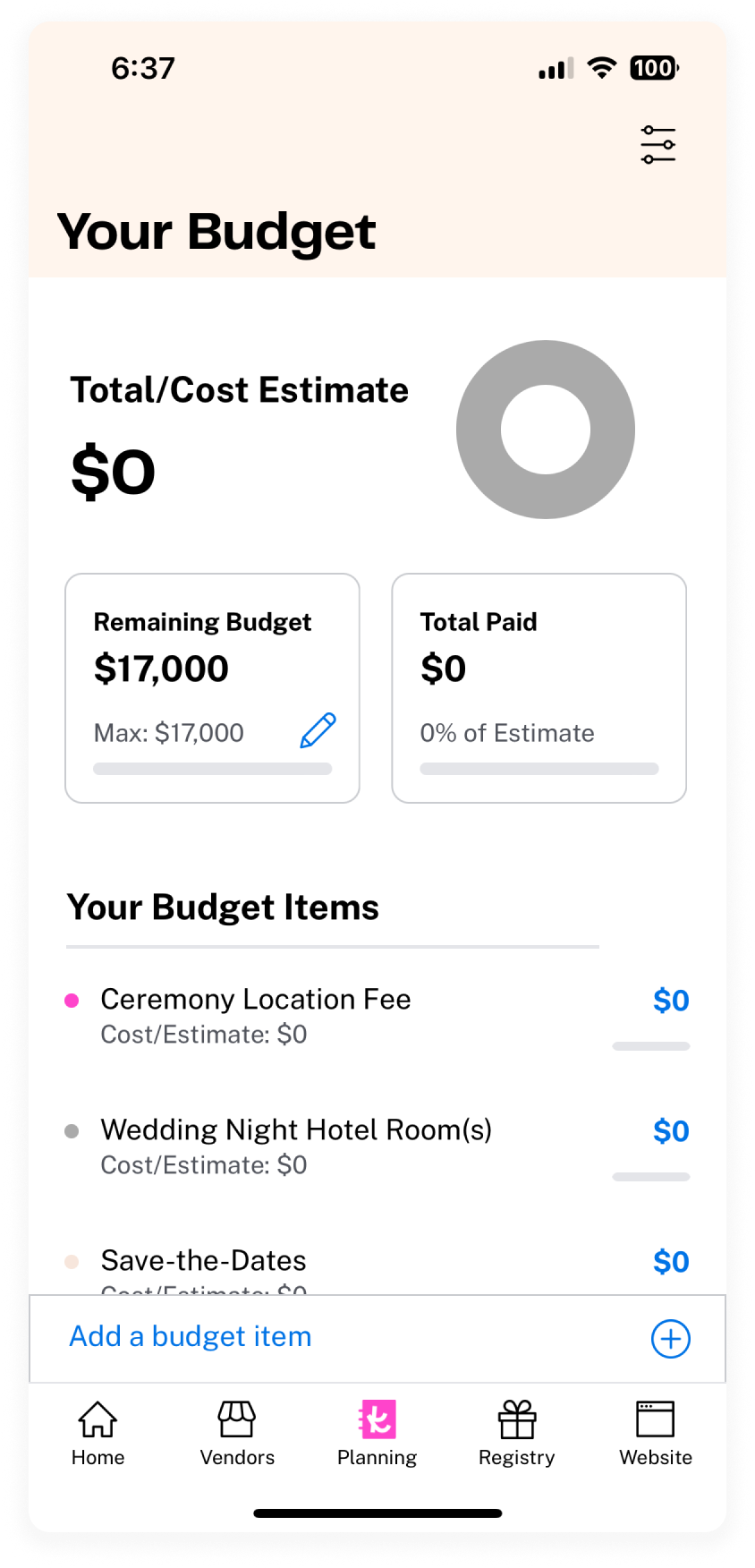Open budget filter settings sliders icon

point(657,144)
